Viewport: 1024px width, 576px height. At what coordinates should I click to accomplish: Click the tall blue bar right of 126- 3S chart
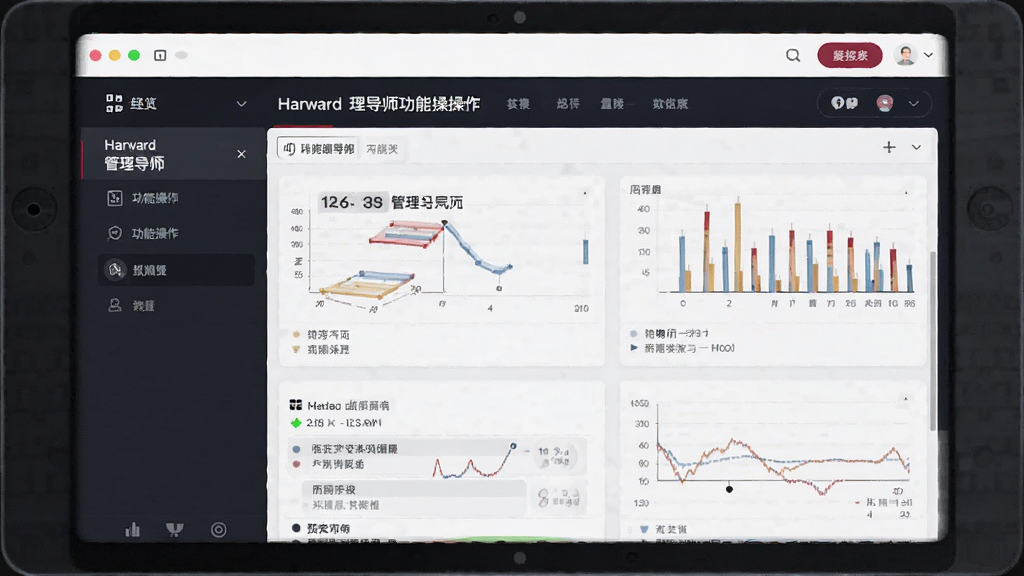point(586,251)
